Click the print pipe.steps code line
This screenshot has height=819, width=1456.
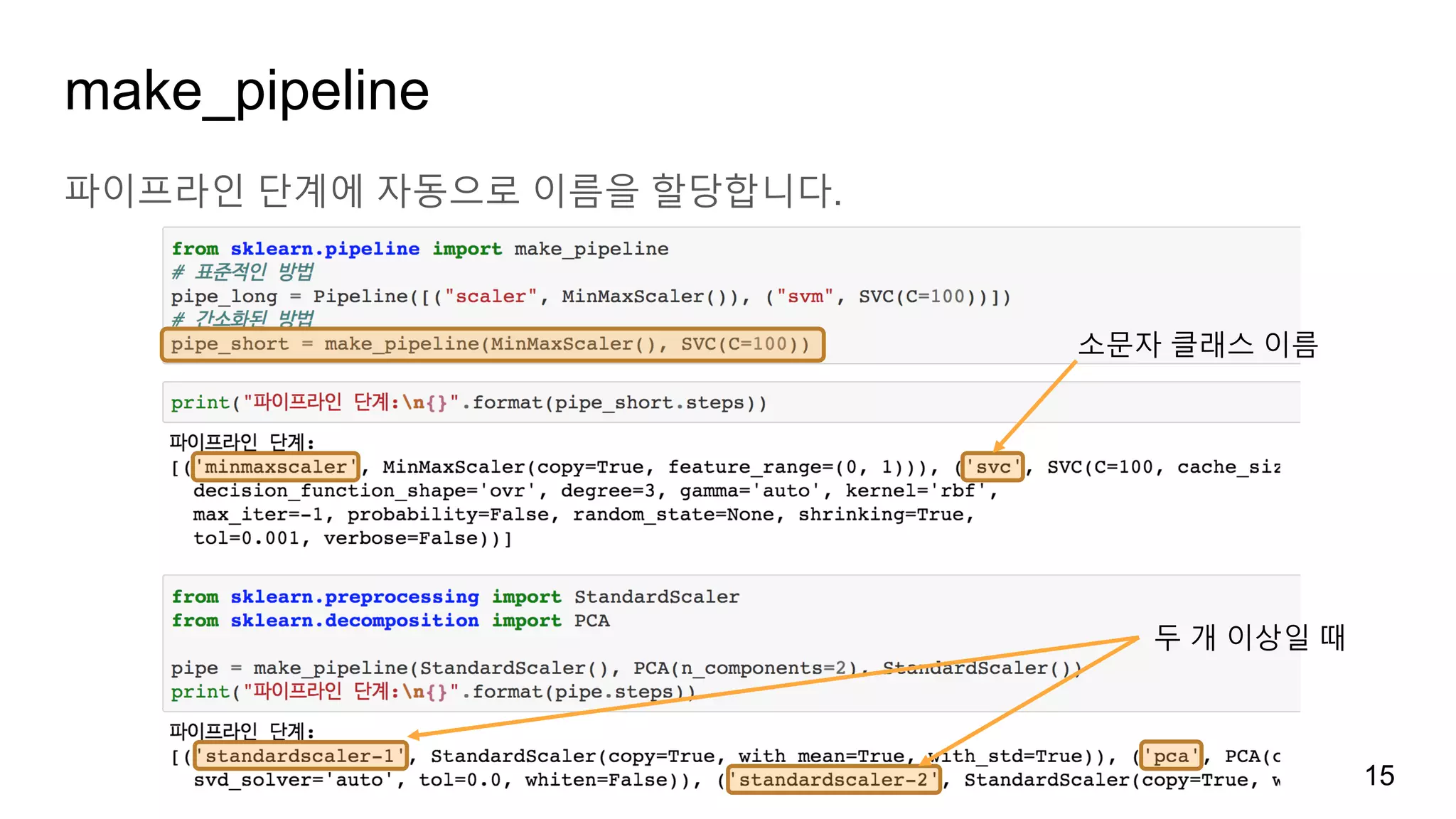click(x=432, y=692)
